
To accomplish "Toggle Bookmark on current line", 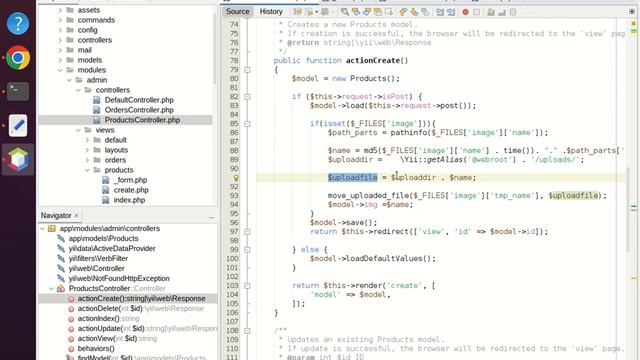I will pyautogui.click(x=425, y=12).
